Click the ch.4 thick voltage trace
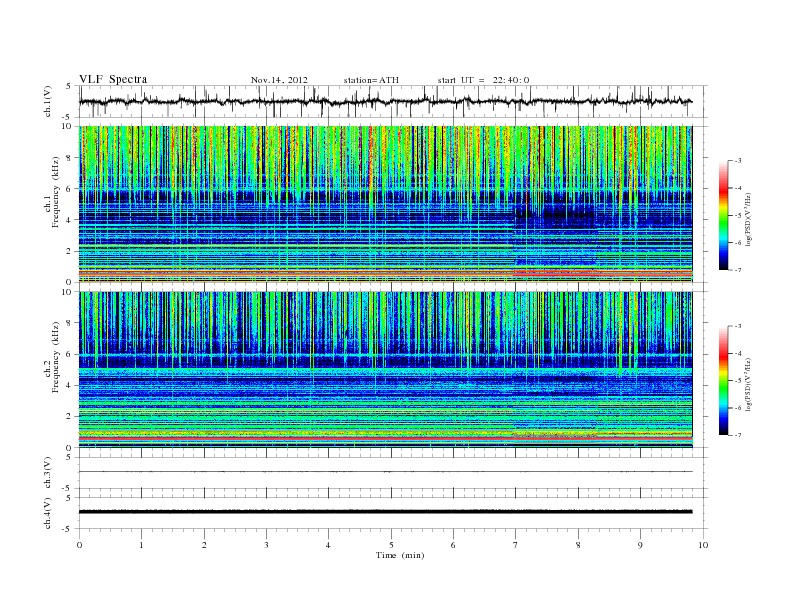Viewport: 792px width, 612px height. point(385,512)
